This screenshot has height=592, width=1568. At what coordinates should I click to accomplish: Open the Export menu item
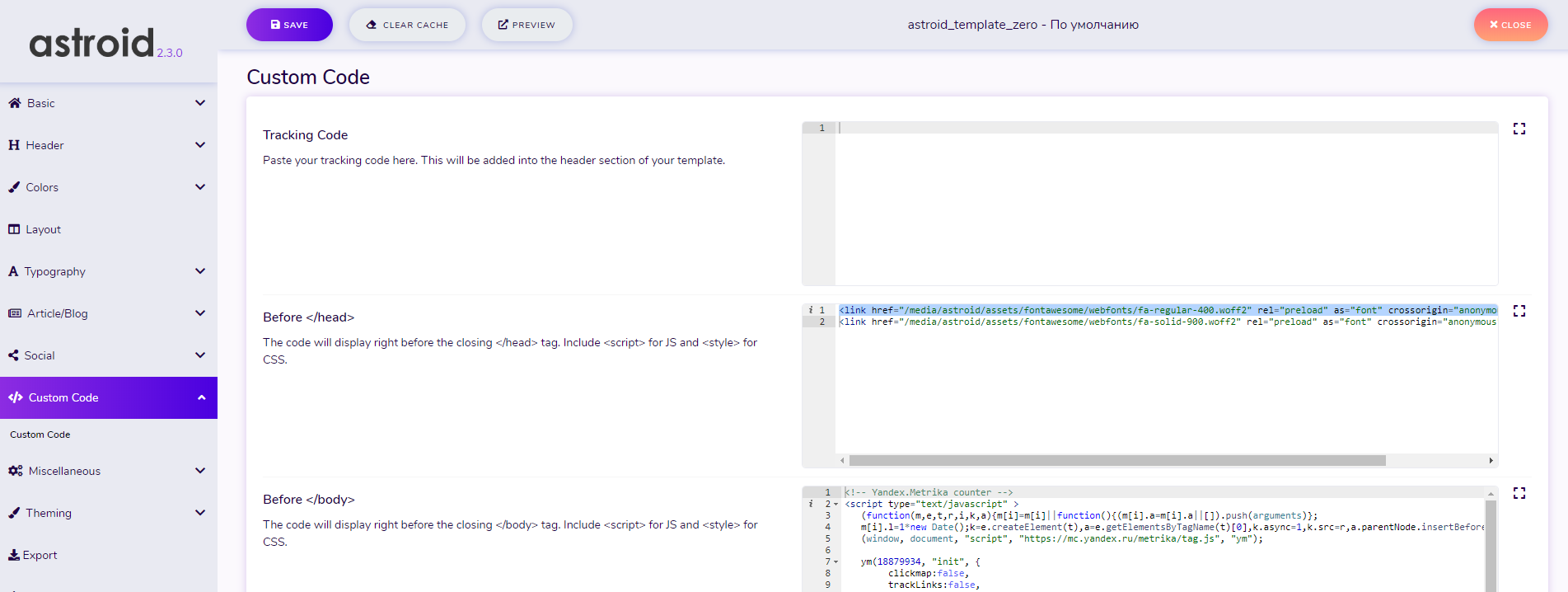(x=109, y=555)
